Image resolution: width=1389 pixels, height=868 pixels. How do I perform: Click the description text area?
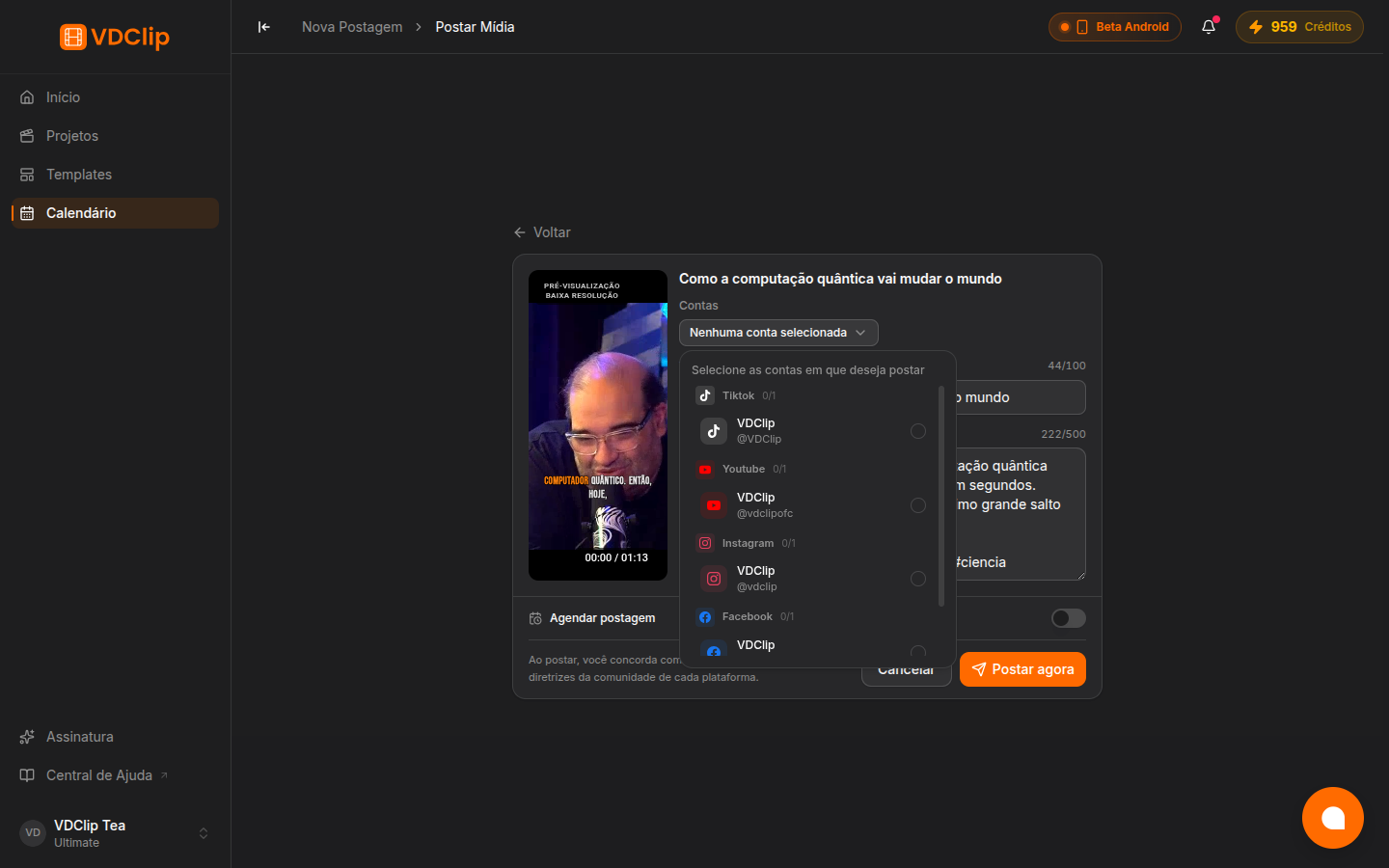coord(1021,514)
